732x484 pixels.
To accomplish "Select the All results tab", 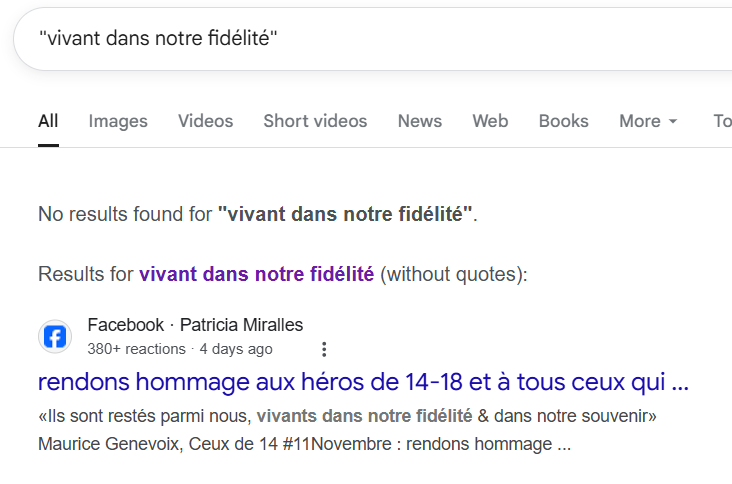I will [48, 121].
